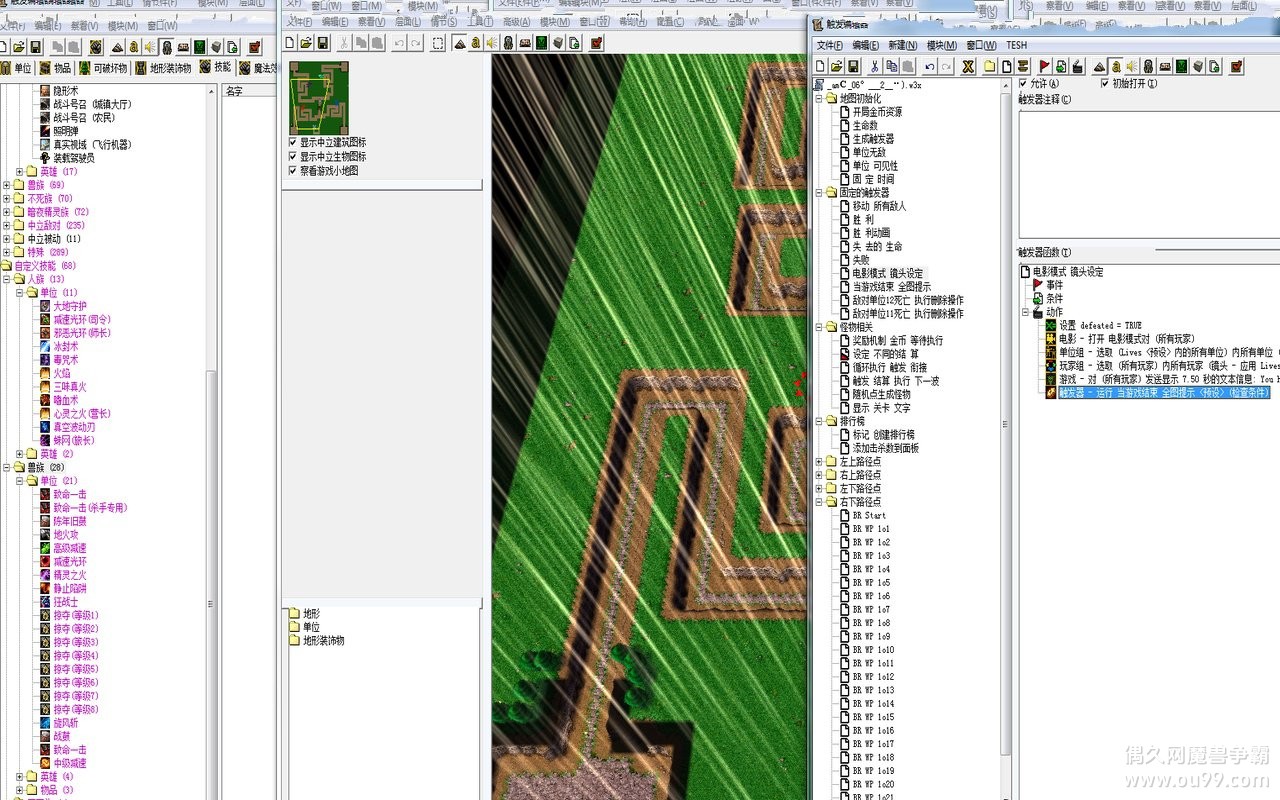Click New Condition icon in Trigger Editor toolbar
Viewport: 1280px width, 800px height.
click(1061, 67)
